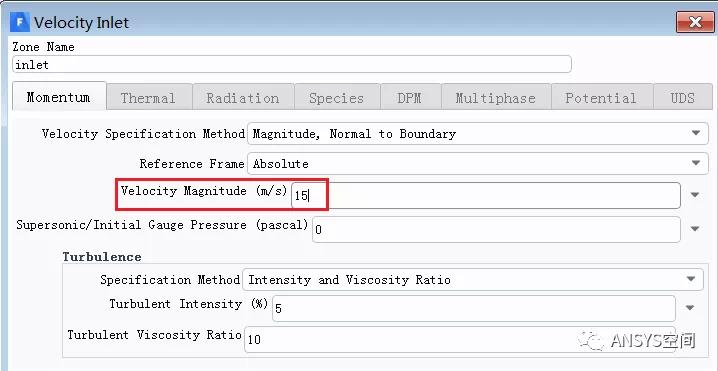Open turbulence Specification Method dropdown

click(473, 279)
